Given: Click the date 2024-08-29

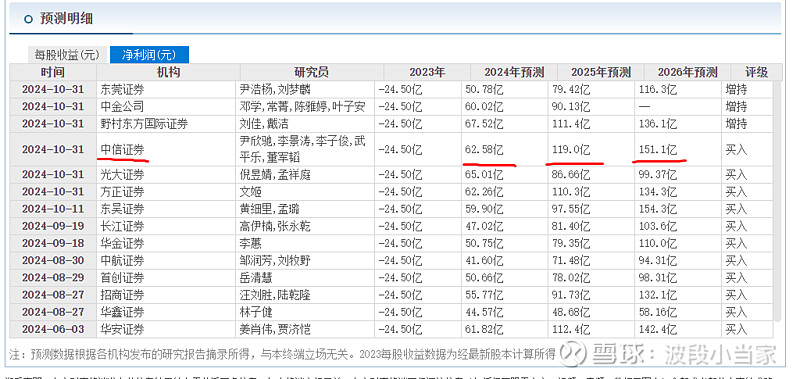Looking at the screenshot, I should pyautogui.click(x=53, y=278).
